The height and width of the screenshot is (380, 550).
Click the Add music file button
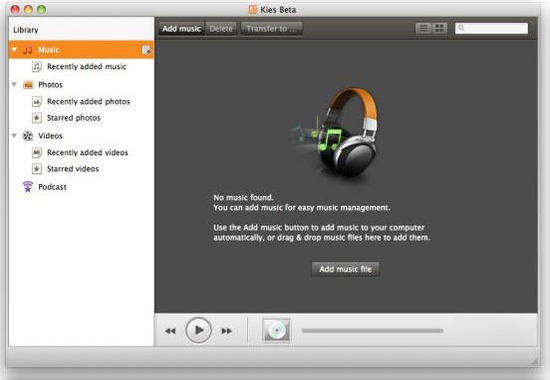click(346, 269)
